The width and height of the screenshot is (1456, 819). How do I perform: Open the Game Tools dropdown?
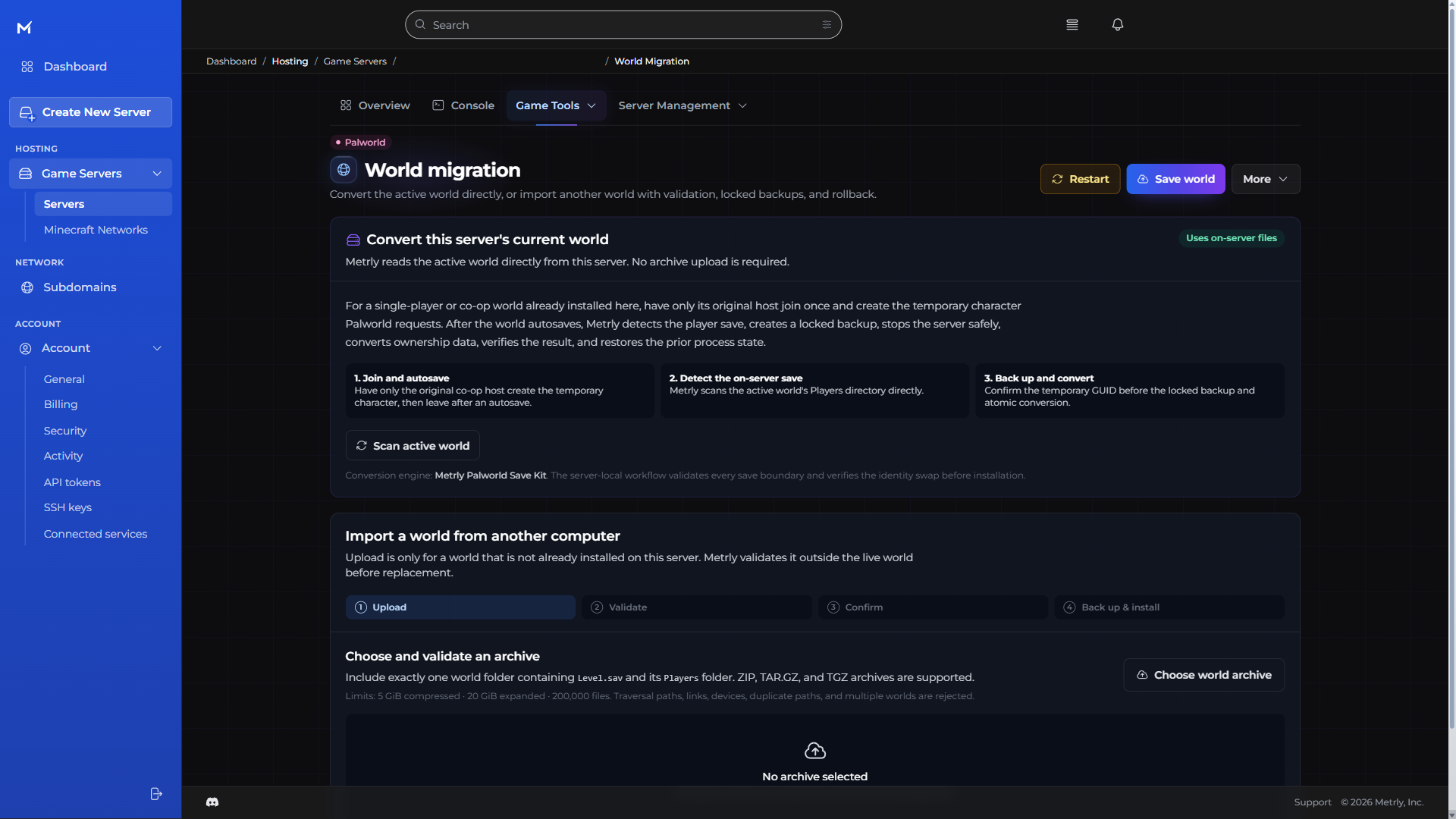[556, 105]
